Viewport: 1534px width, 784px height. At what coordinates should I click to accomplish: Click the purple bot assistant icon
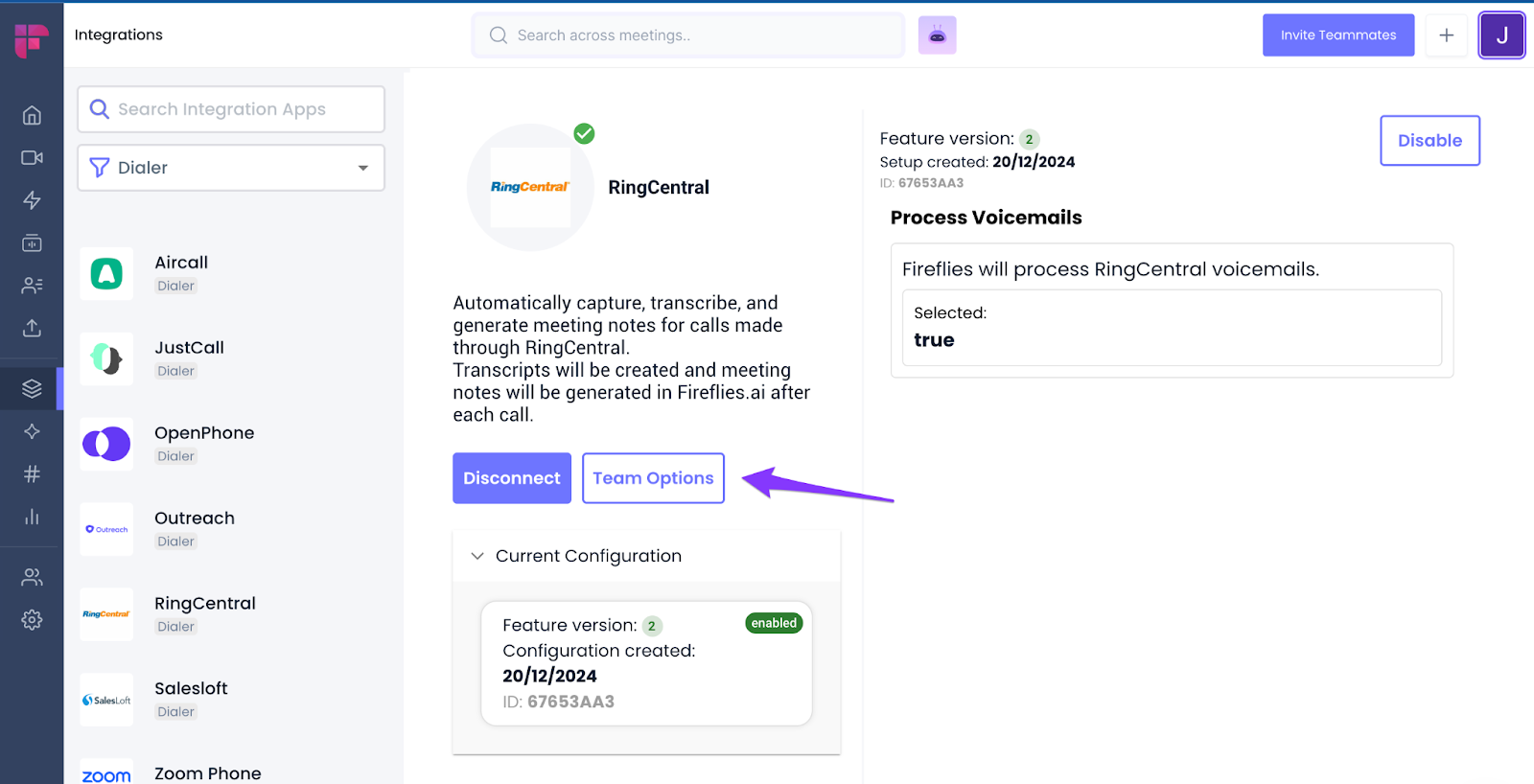click(x=937, y=35)
